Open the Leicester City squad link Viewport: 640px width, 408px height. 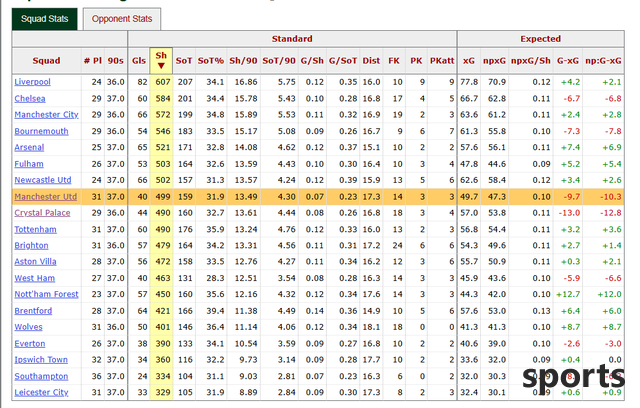coord(41,392)
